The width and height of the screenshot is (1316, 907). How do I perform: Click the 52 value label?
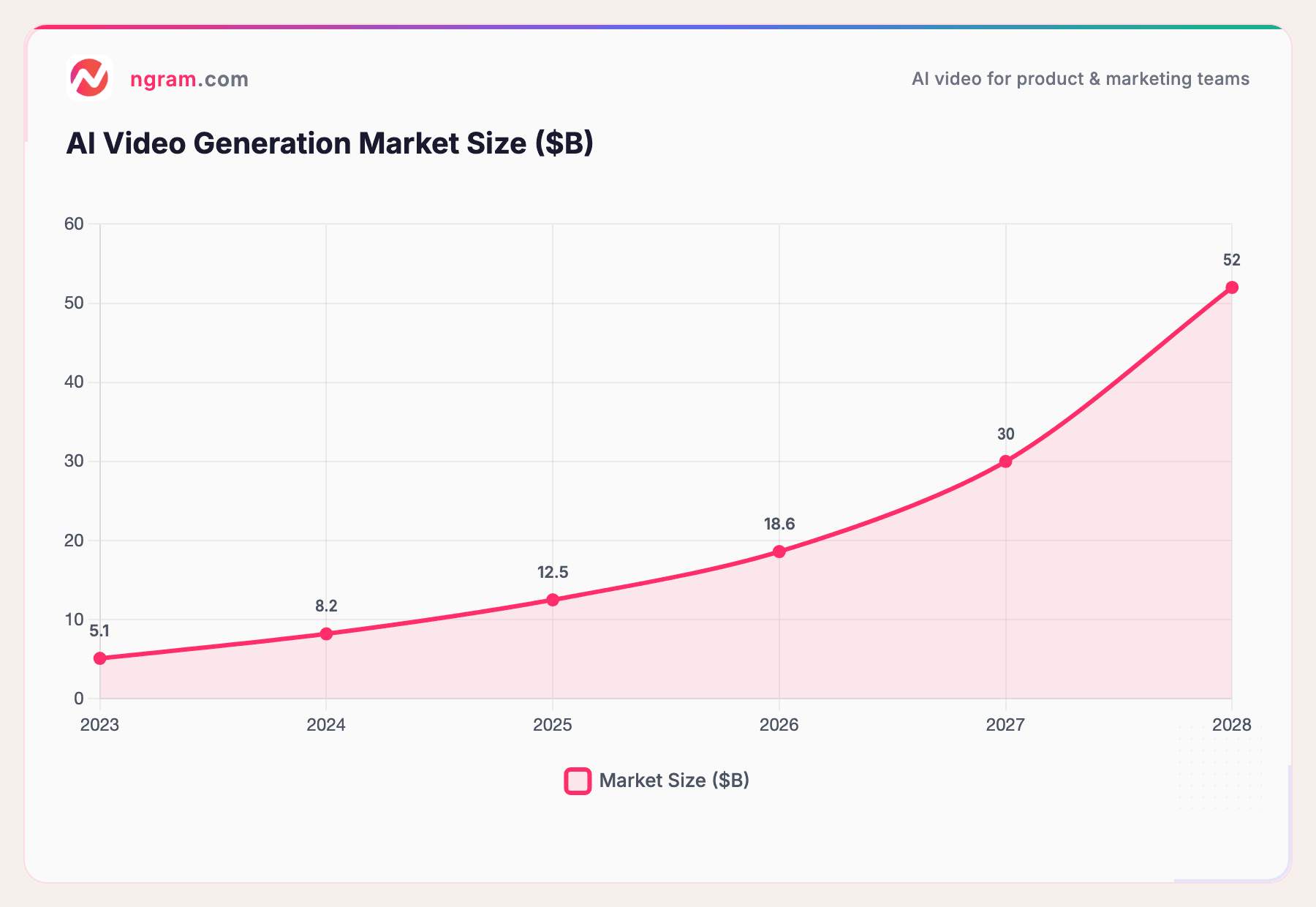click(x=1232, y=260)
